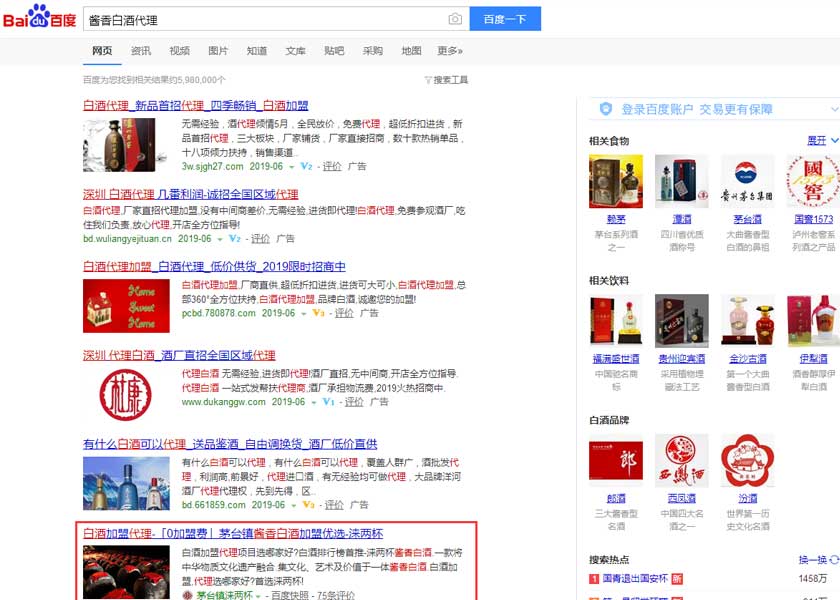Click the Baidu logo
The image size is (840, 600).
tap(40, 17)
